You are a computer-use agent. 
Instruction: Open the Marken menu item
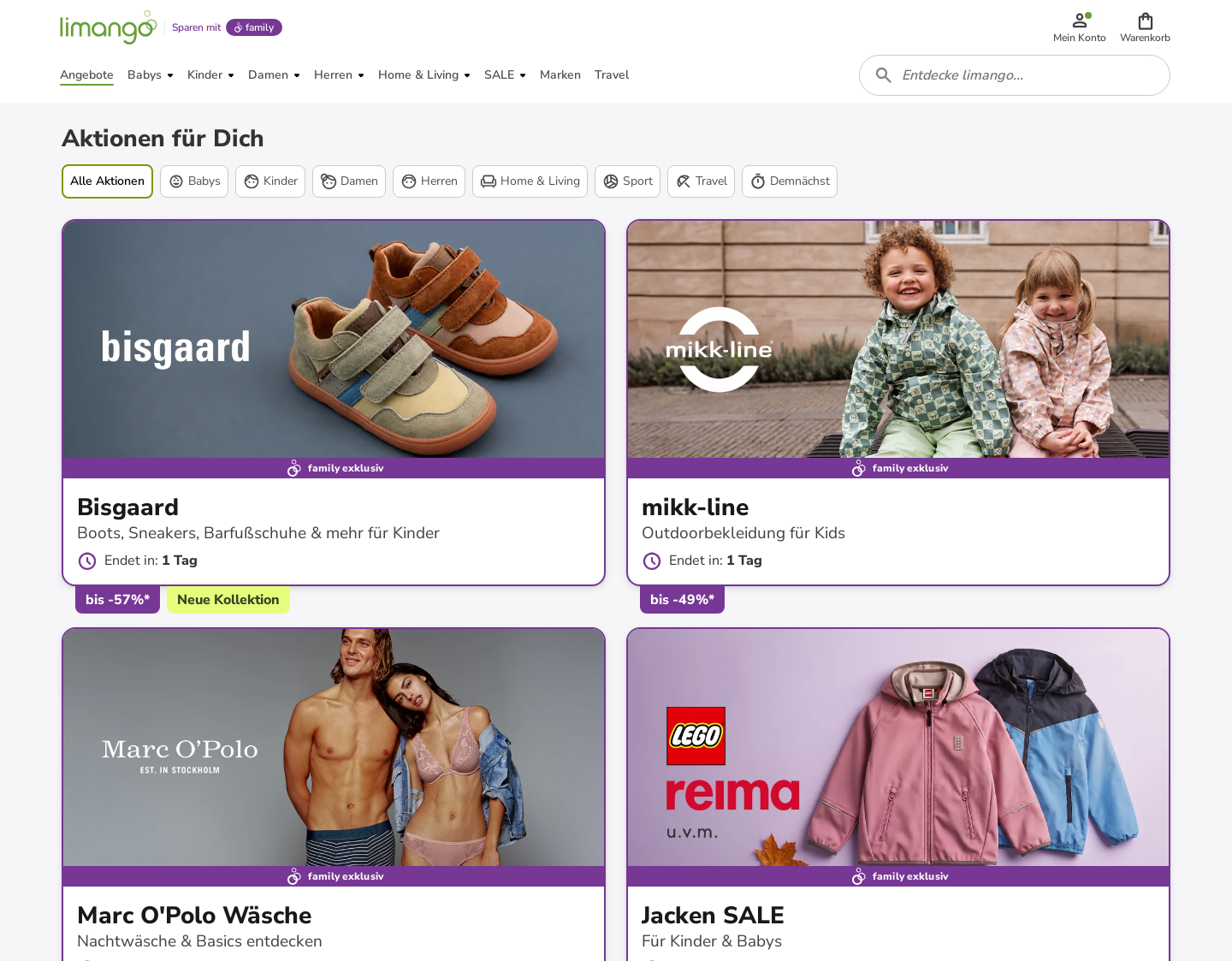[560, 75]
